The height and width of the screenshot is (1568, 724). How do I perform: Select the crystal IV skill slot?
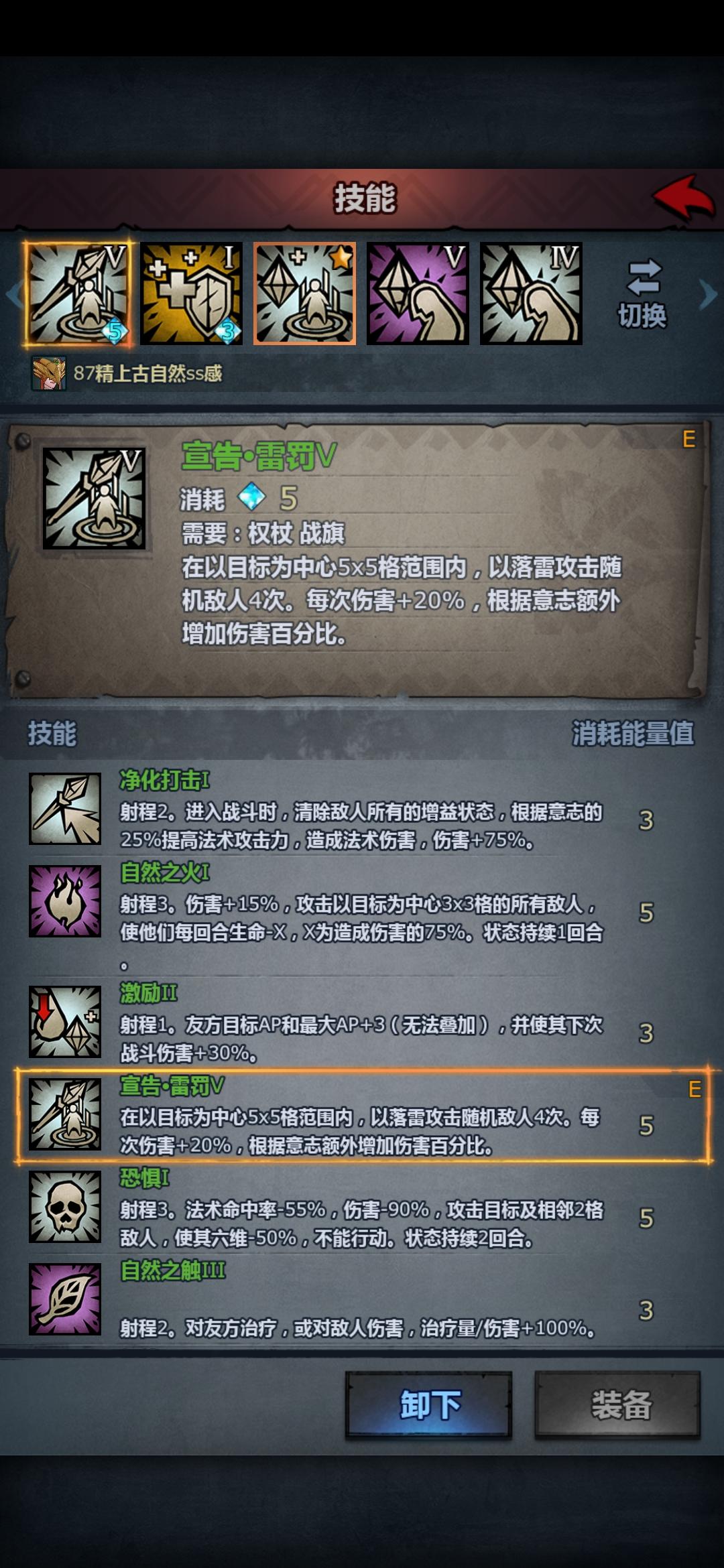coord(531,294)
